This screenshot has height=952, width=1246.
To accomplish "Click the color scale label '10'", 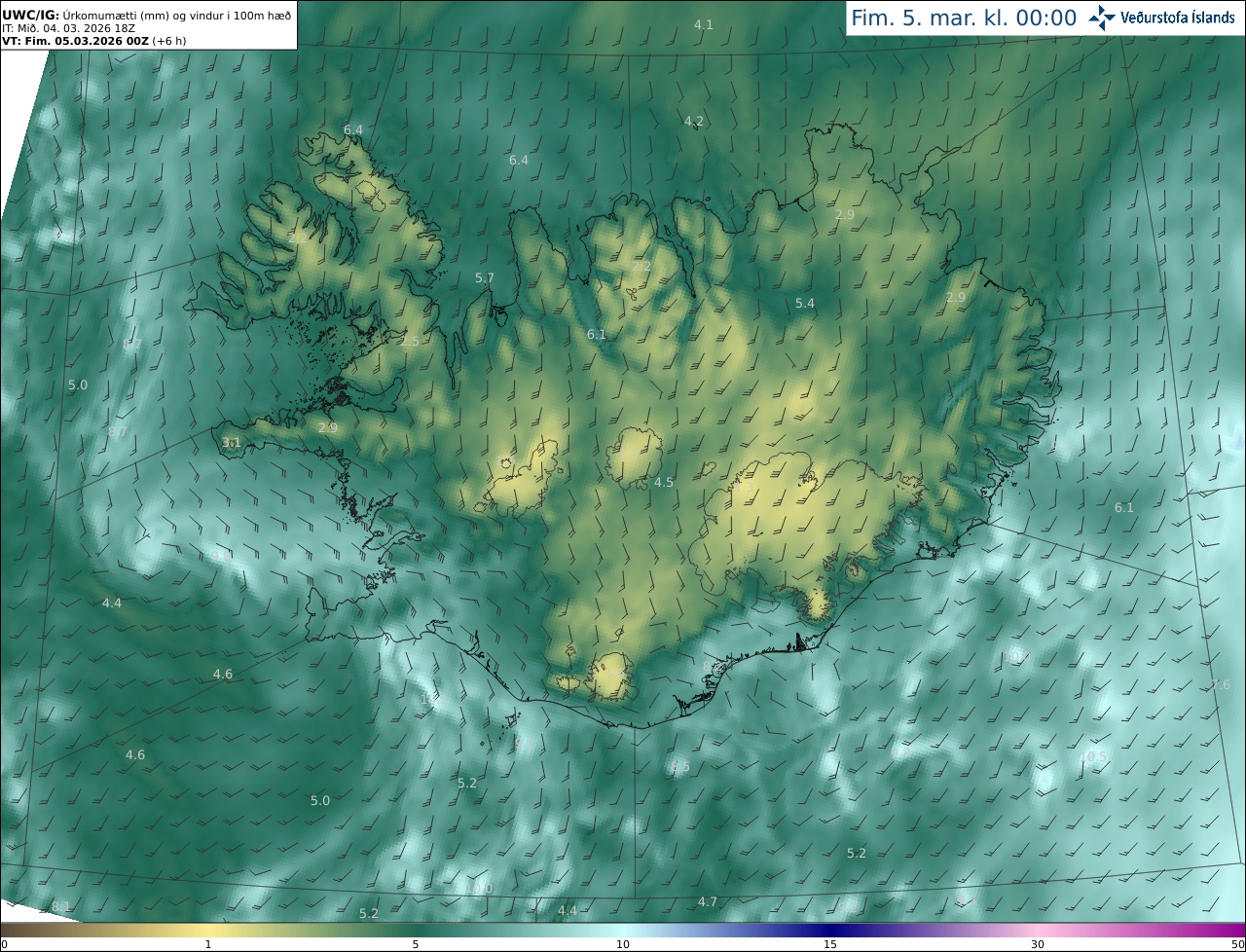I will [x=623, y=944].
